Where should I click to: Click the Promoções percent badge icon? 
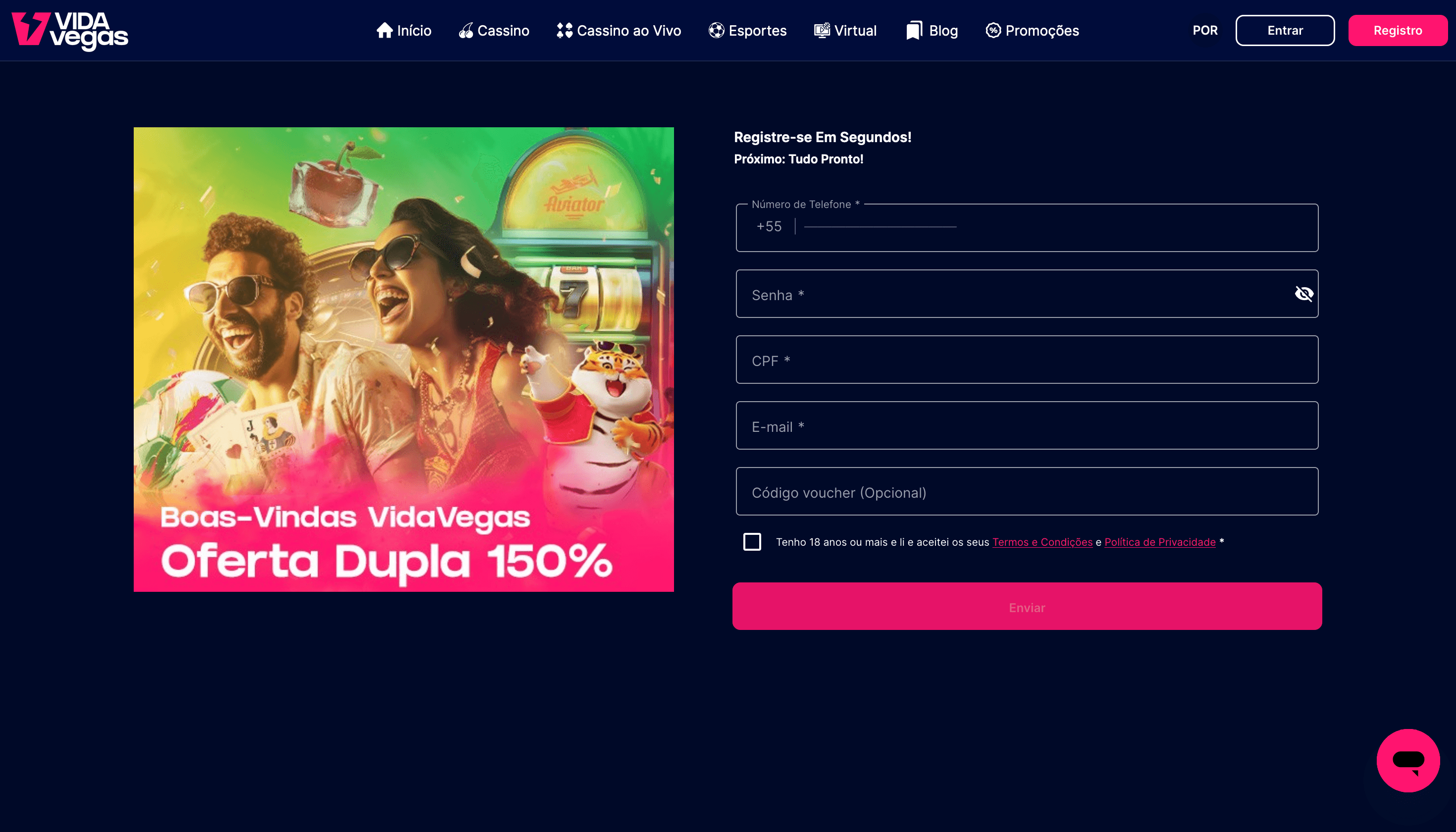[x=993, y=30]
